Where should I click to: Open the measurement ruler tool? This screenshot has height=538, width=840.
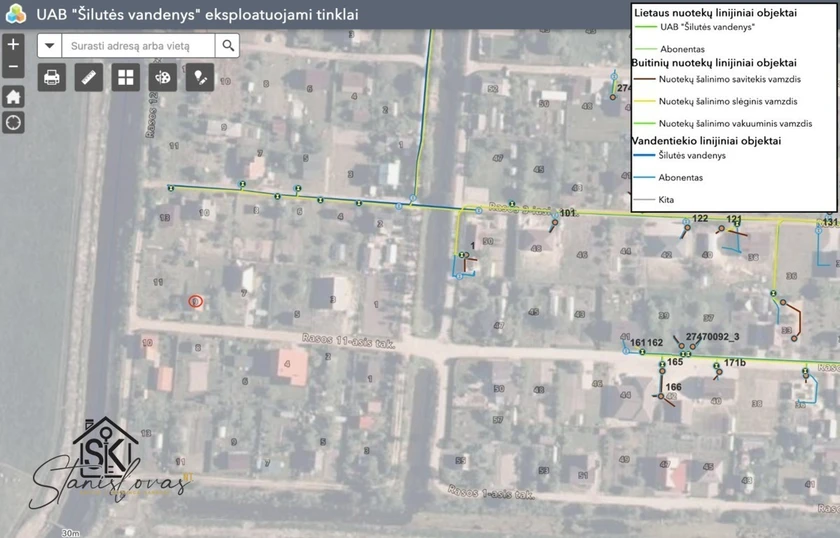[x=88, y=78]
